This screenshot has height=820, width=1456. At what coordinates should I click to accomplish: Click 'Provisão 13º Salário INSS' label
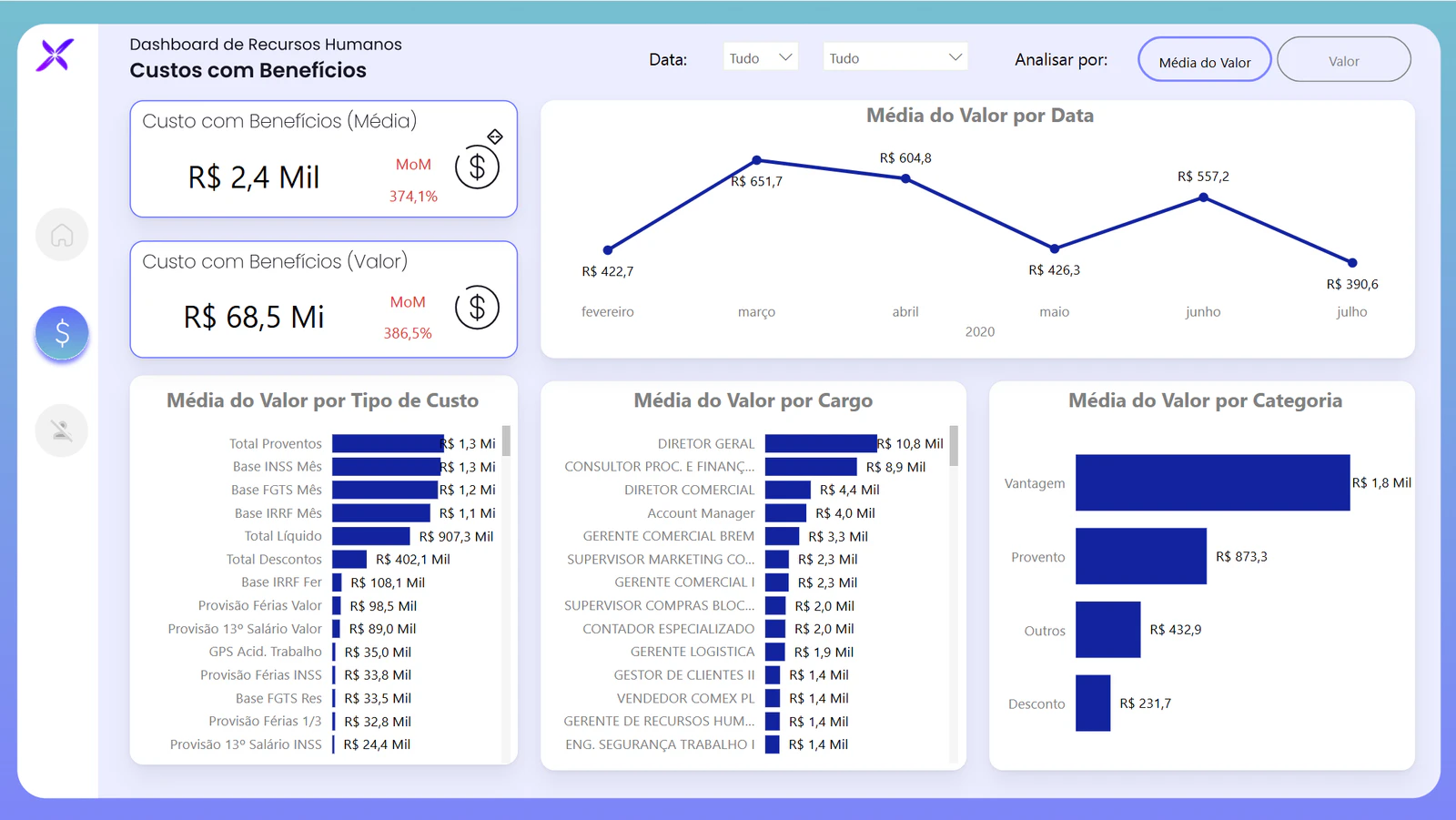click(246, 744)
